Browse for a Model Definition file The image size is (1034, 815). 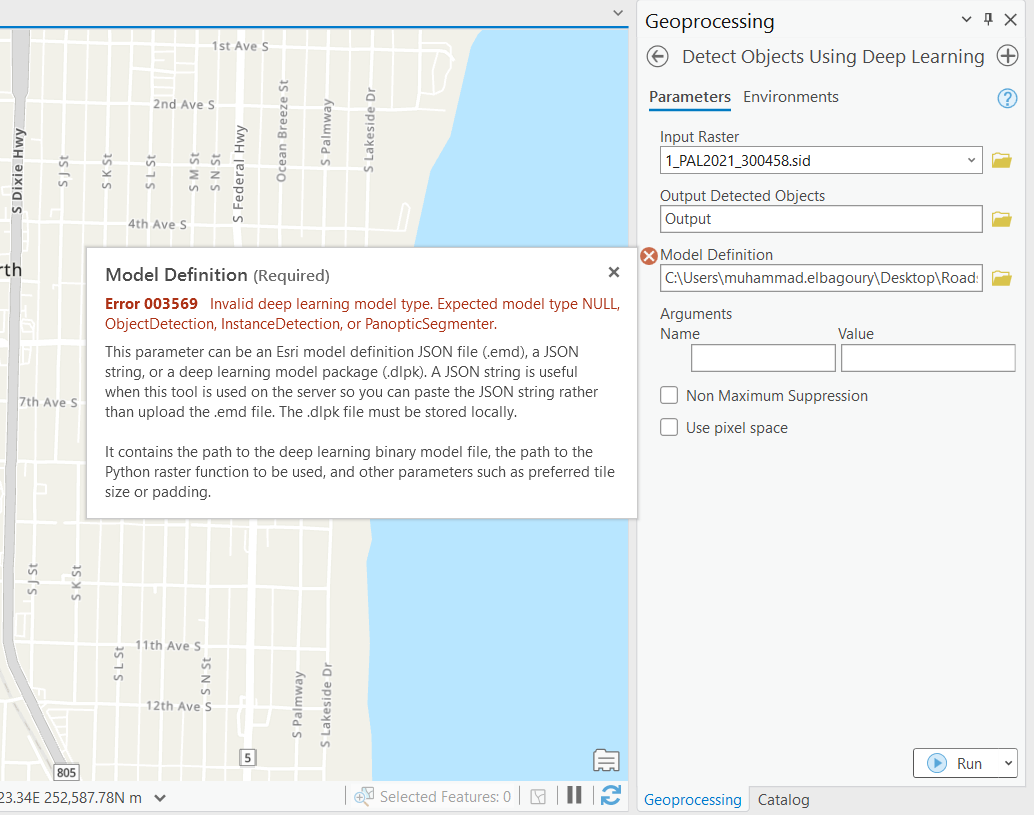(1002, 279)
